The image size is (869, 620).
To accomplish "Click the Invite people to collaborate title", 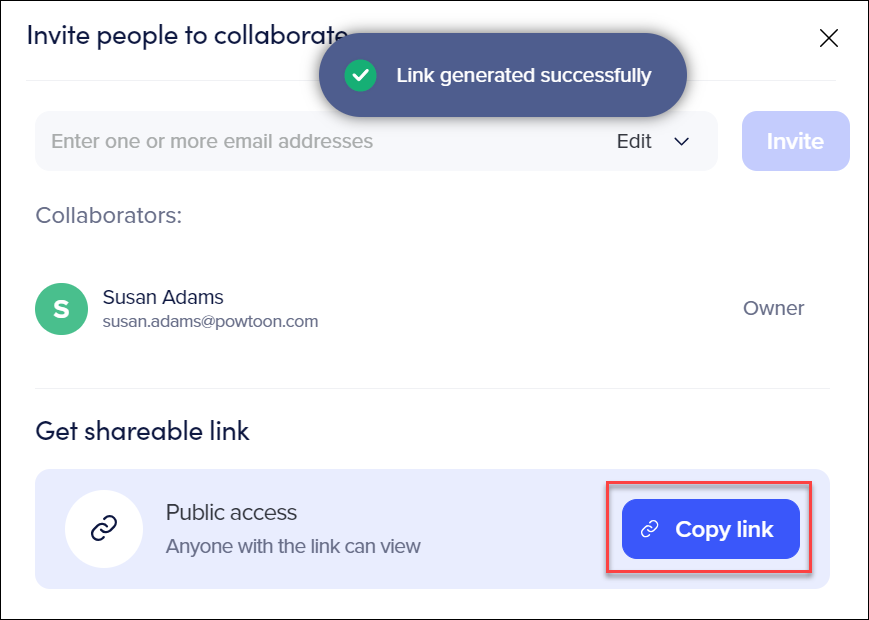I will pos(187,36).
